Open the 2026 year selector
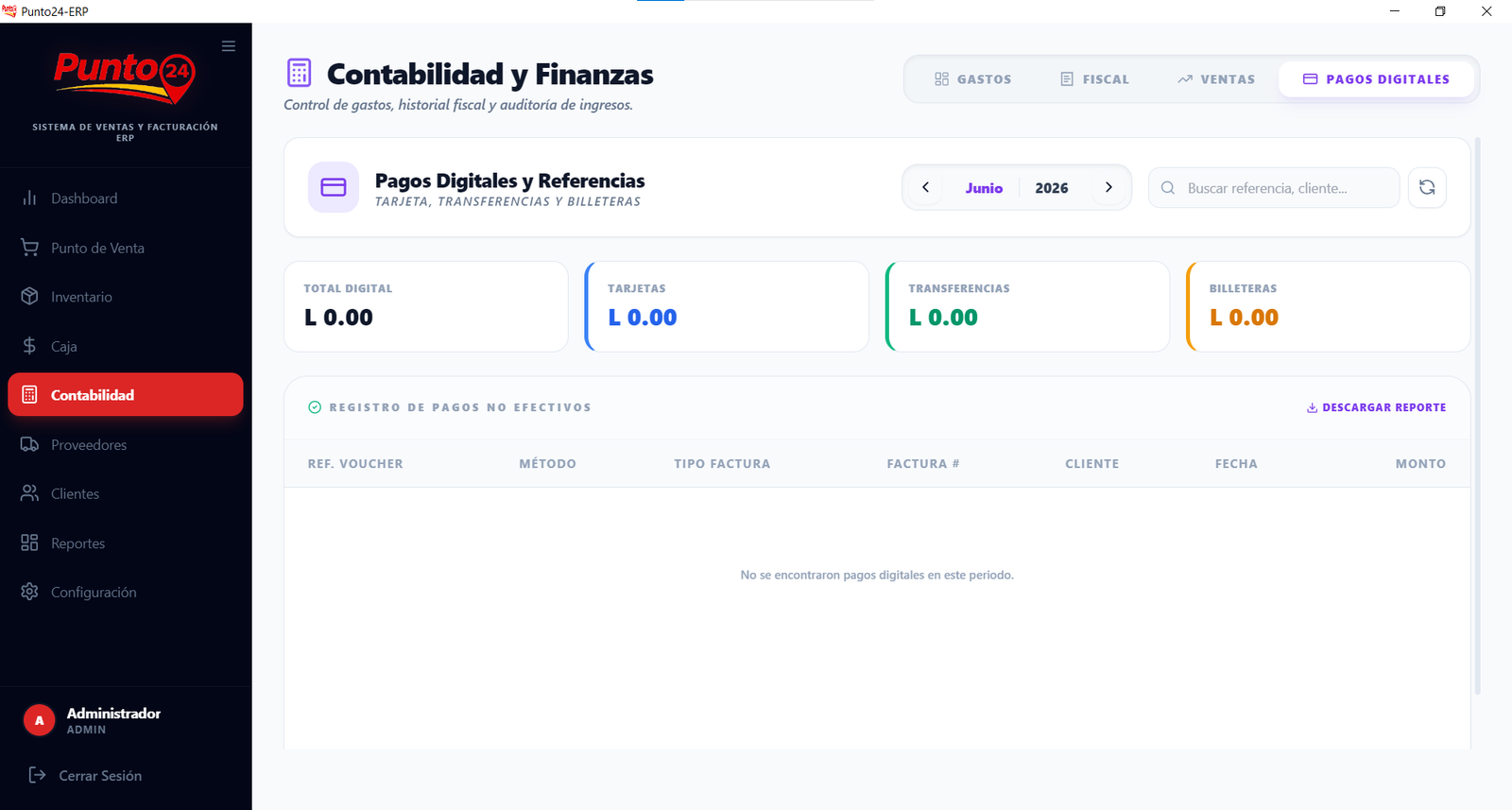1512x810 pixels. [1052, 188]
